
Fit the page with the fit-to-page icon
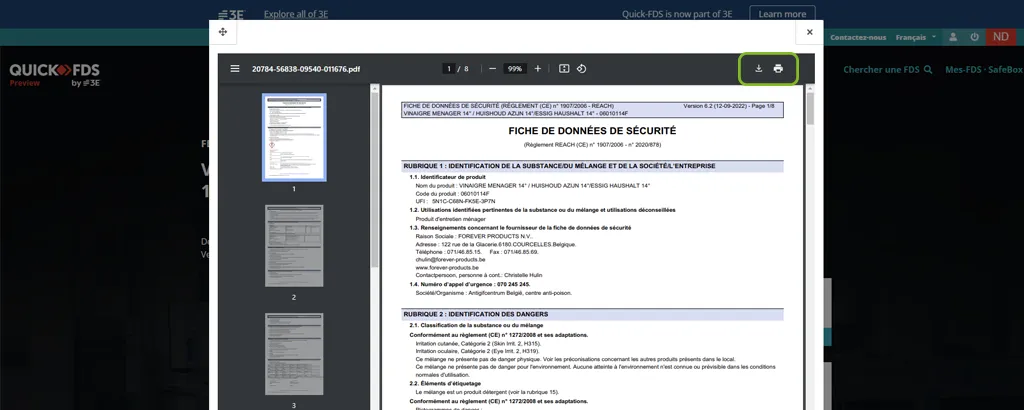tap(564, 69)
